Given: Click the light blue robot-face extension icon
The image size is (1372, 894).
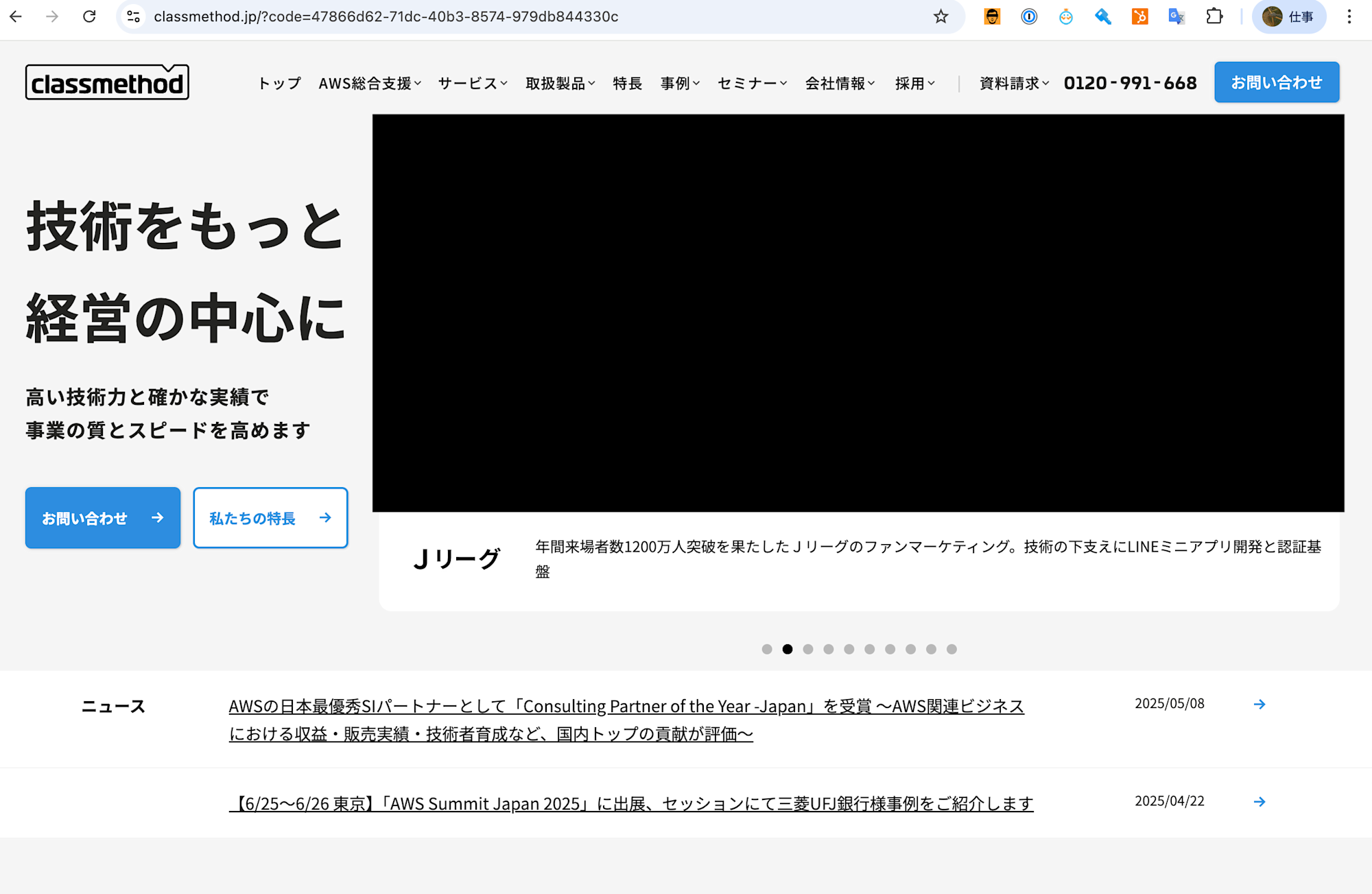Looking at the screenshot, I should click(1066, 16).
